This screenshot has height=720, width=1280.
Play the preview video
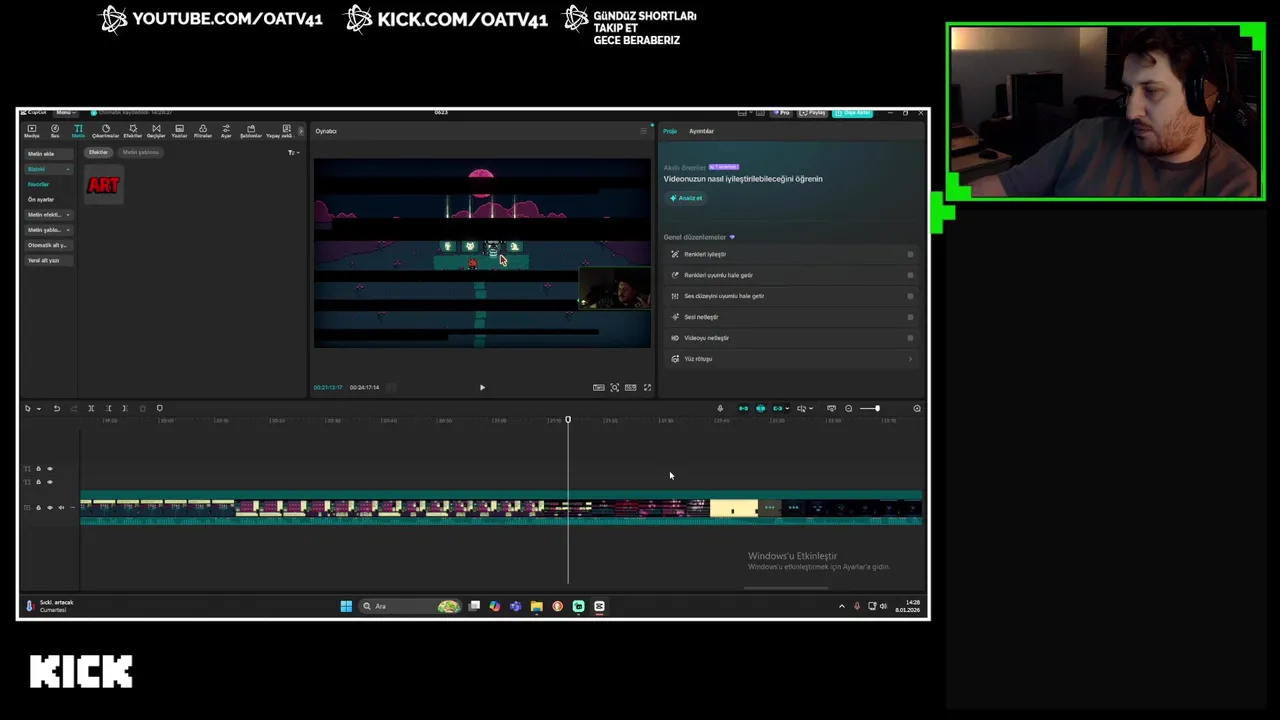point(482,387)
